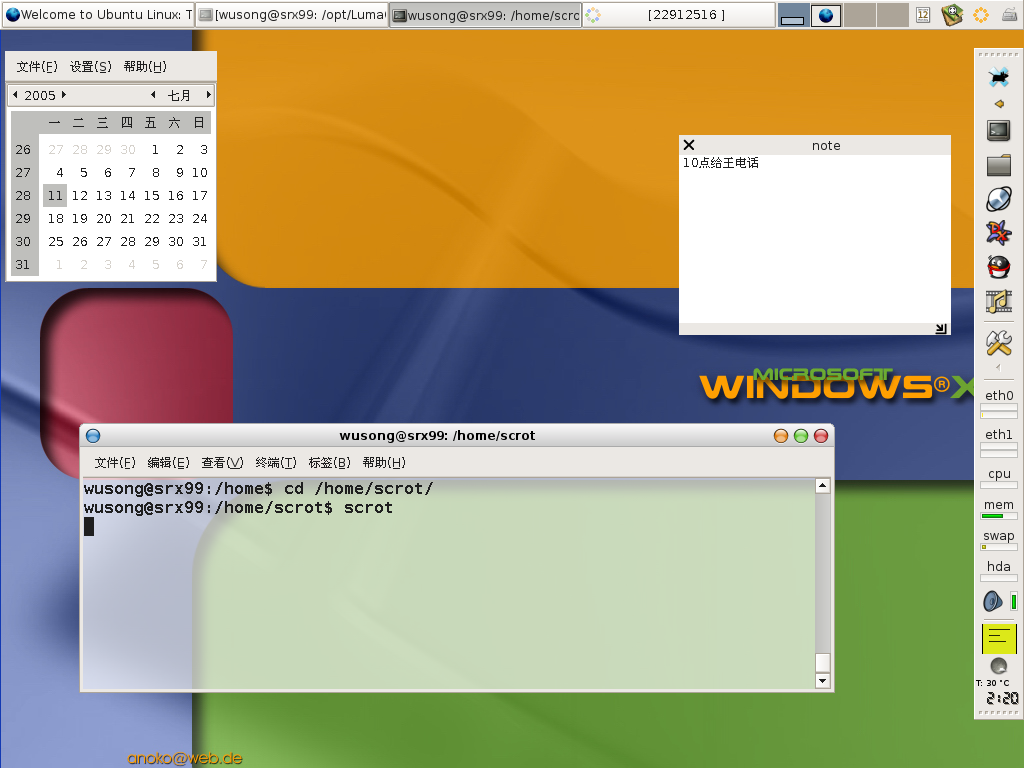Click terminal scrollbar down arrow
This screenshot has width=1024, height=768.
pos(823,680)
